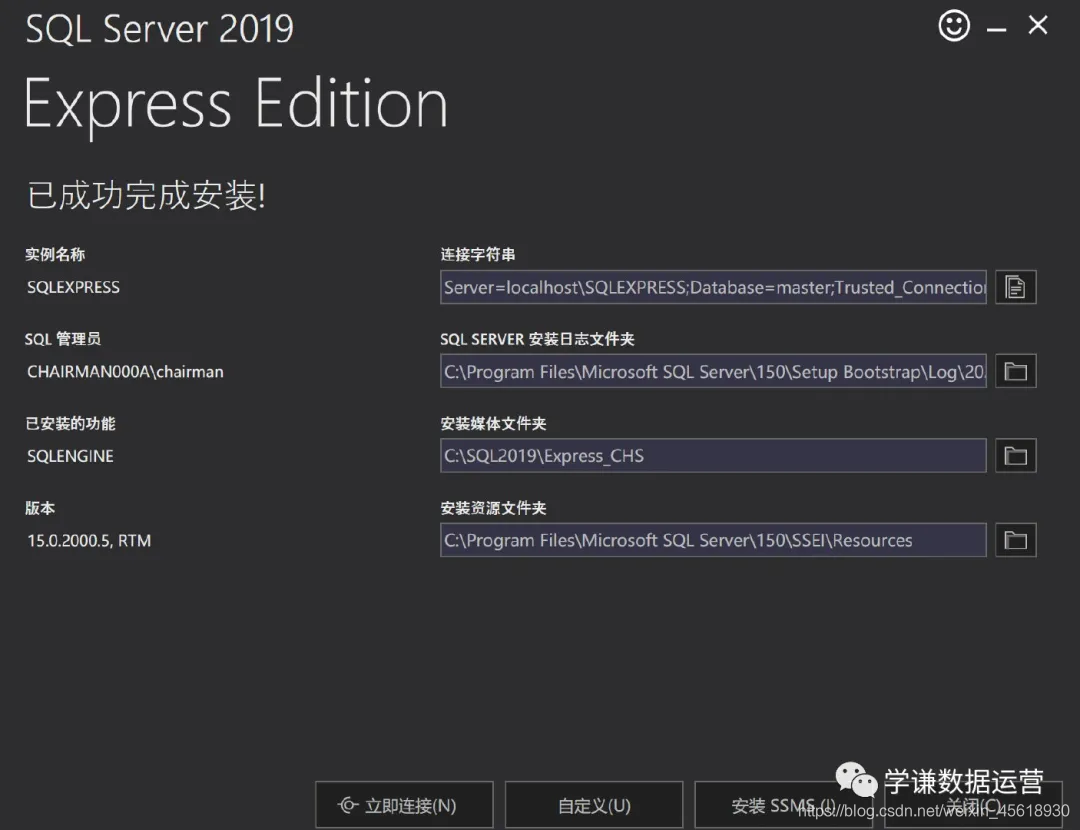The image size is (1080, 830).
Task: Click the 自定义(U) button
Action: (594, 805)
